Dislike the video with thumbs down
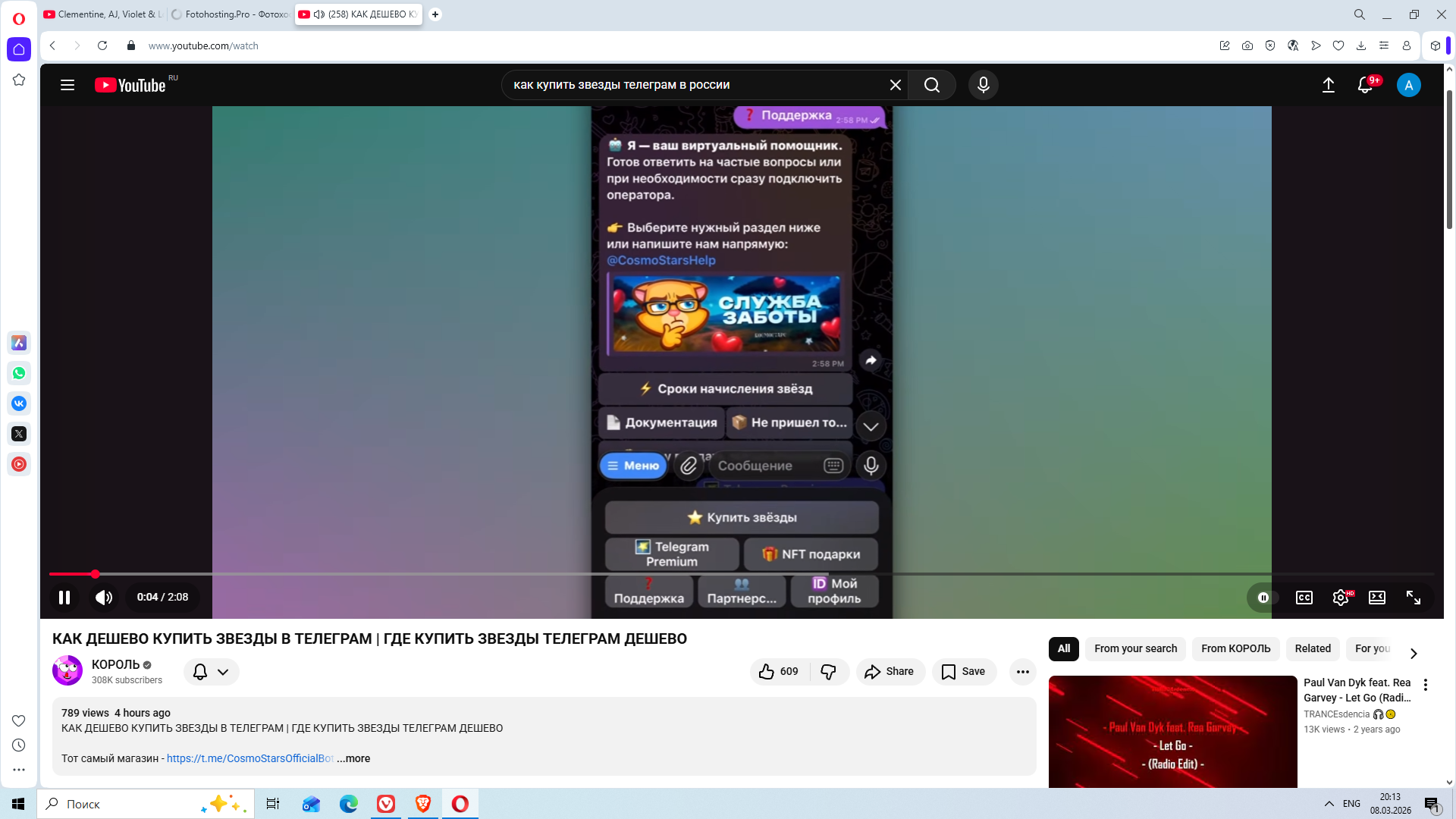Viewport: 1456px width, 819px height. coord(828,671)
